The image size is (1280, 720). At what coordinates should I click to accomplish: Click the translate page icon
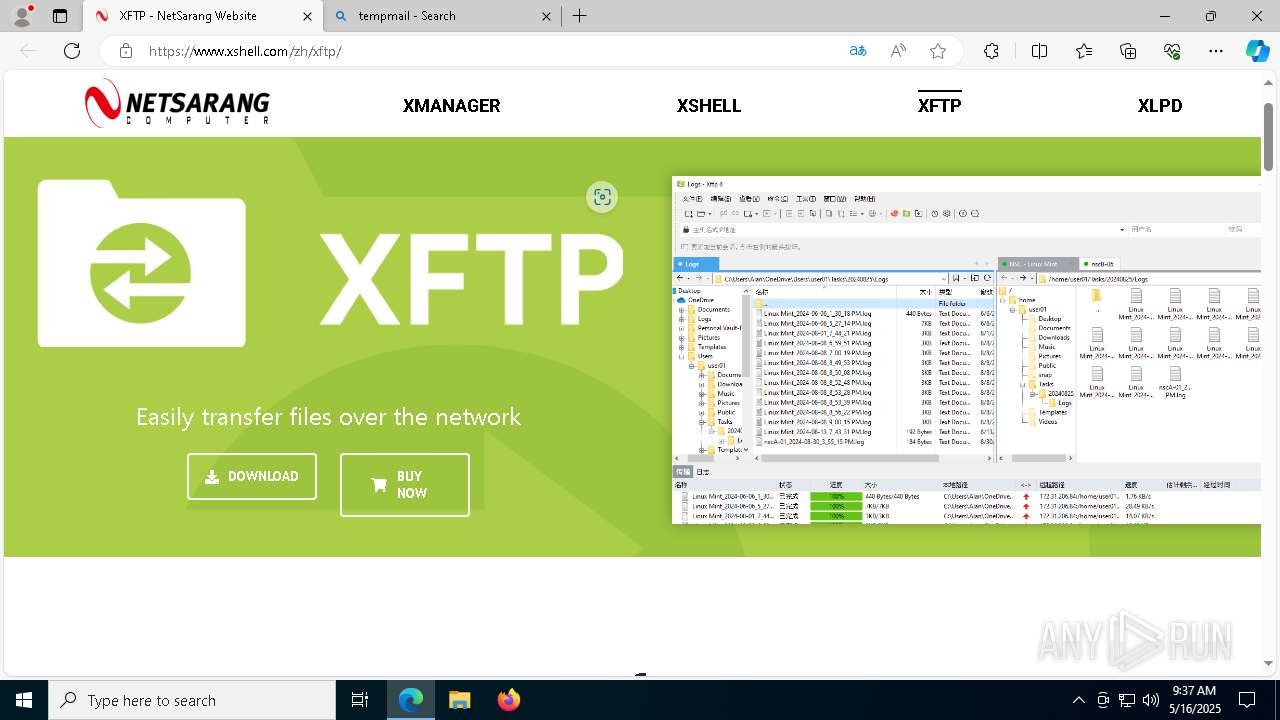pyautogui.click(x=858, y=51)
